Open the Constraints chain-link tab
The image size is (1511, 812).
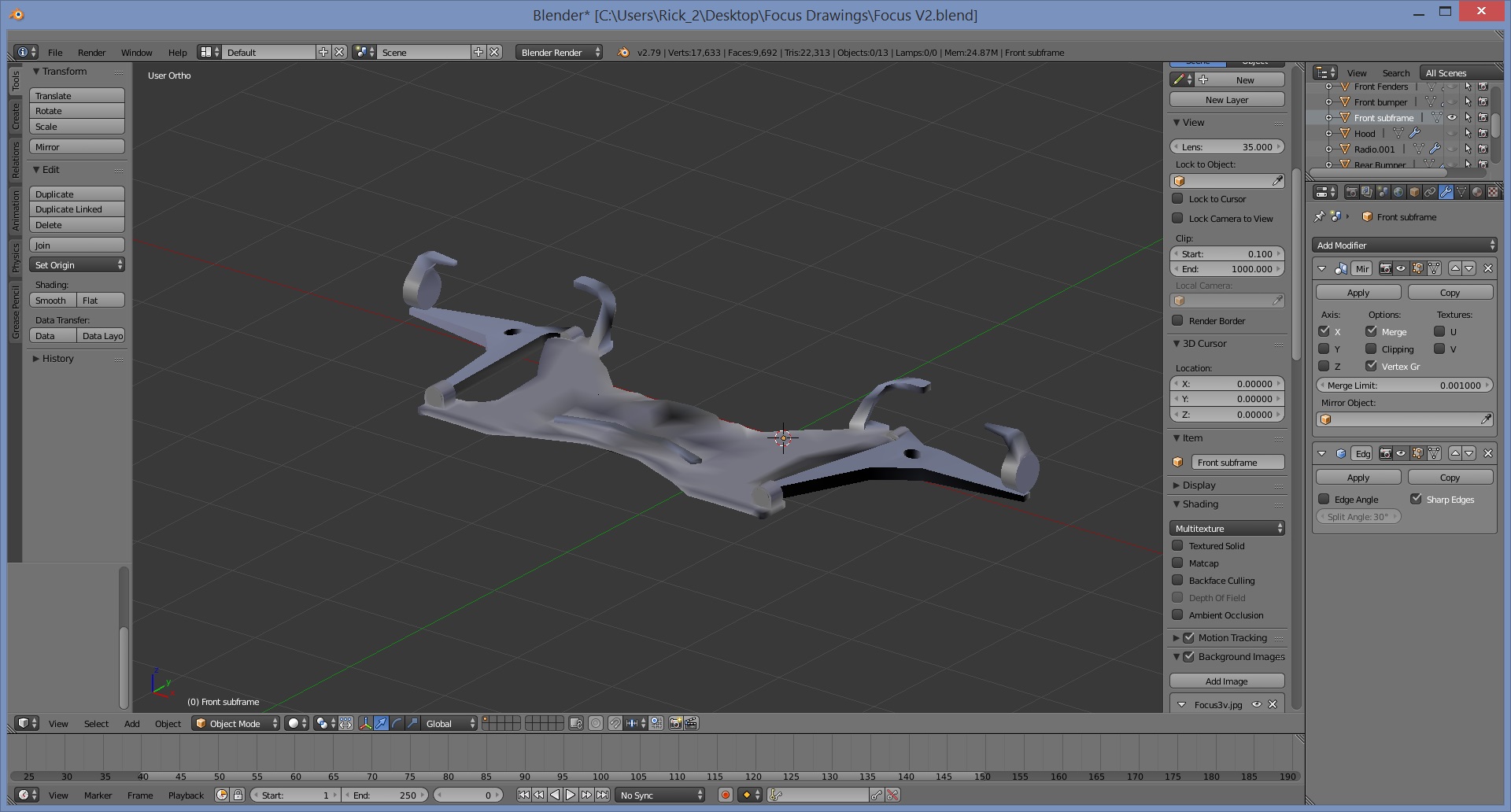click(1430, 192)
